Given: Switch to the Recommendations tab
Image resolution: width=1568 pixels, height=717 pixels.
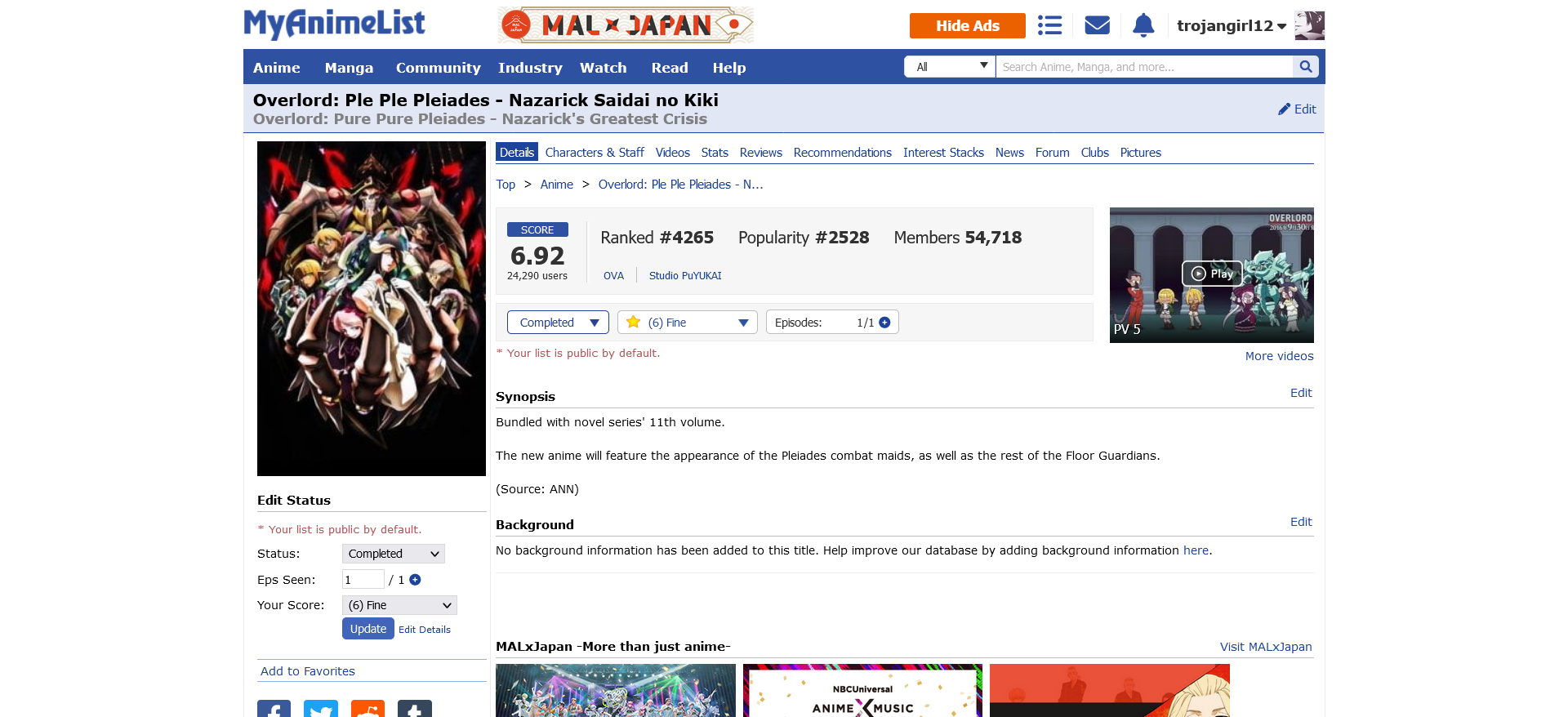Looking at the screenshot, I should click(843, 153).
